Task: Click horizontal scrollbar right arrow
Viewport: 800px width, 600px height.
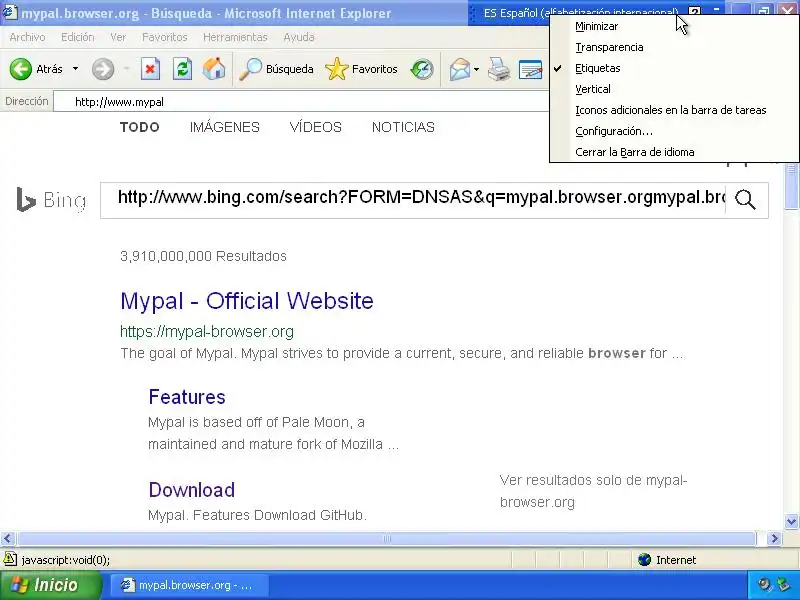Action: (x=774, y=538)
